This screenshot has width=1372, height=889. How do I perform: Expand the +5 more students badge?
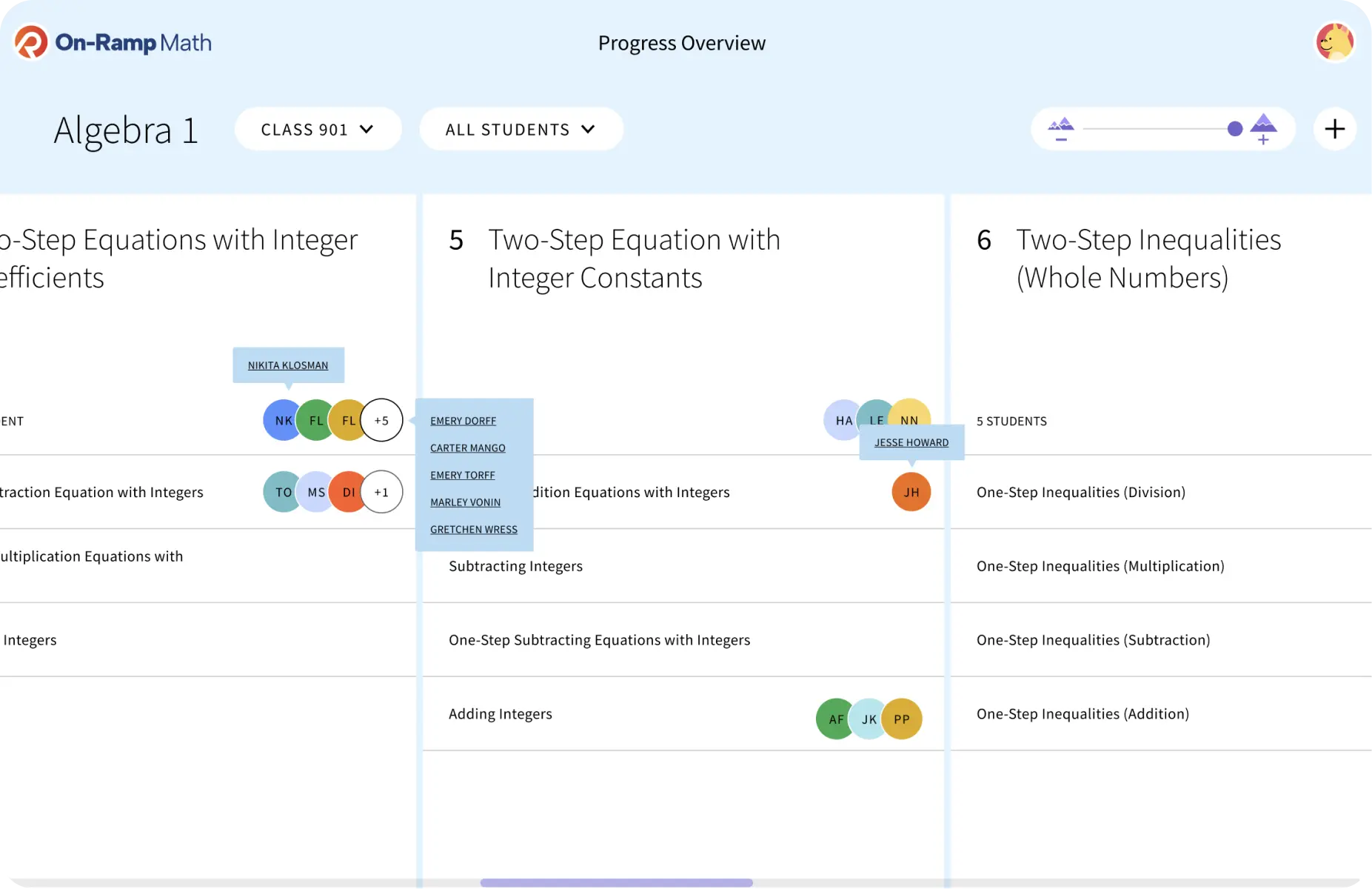tap(381, 420)
